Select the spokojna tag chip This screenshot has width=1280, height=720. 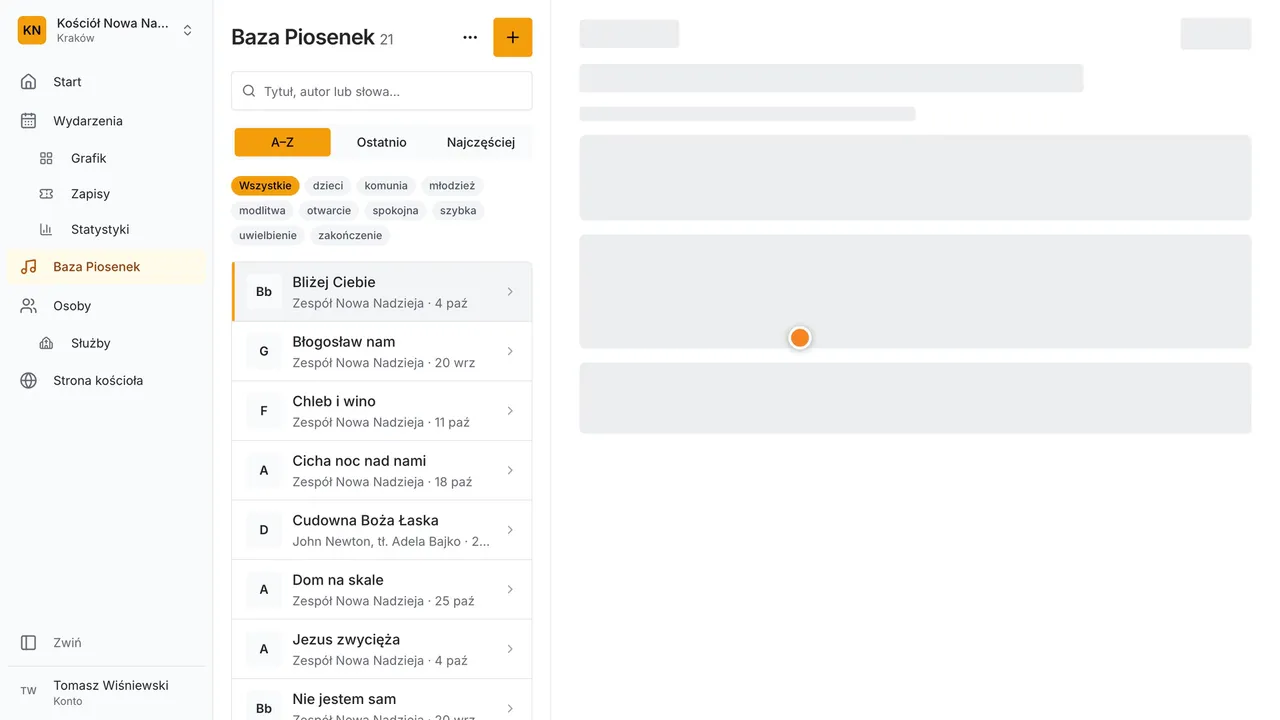coord(395,211)
